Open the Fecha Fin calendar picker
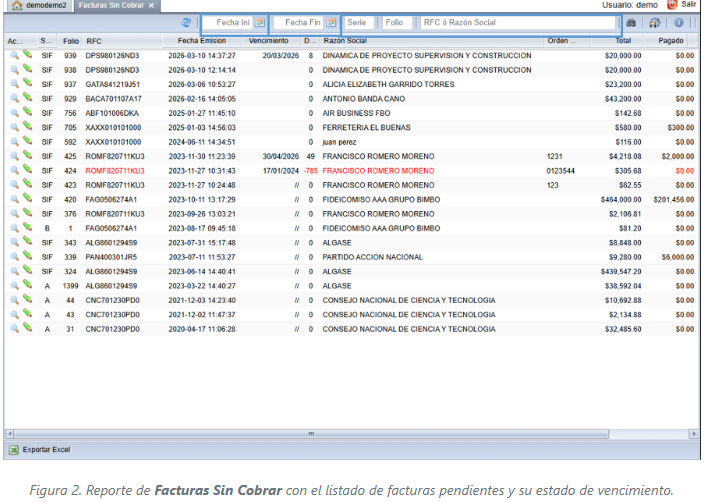Viewport: 704px width, 502px height. (331, 22)
